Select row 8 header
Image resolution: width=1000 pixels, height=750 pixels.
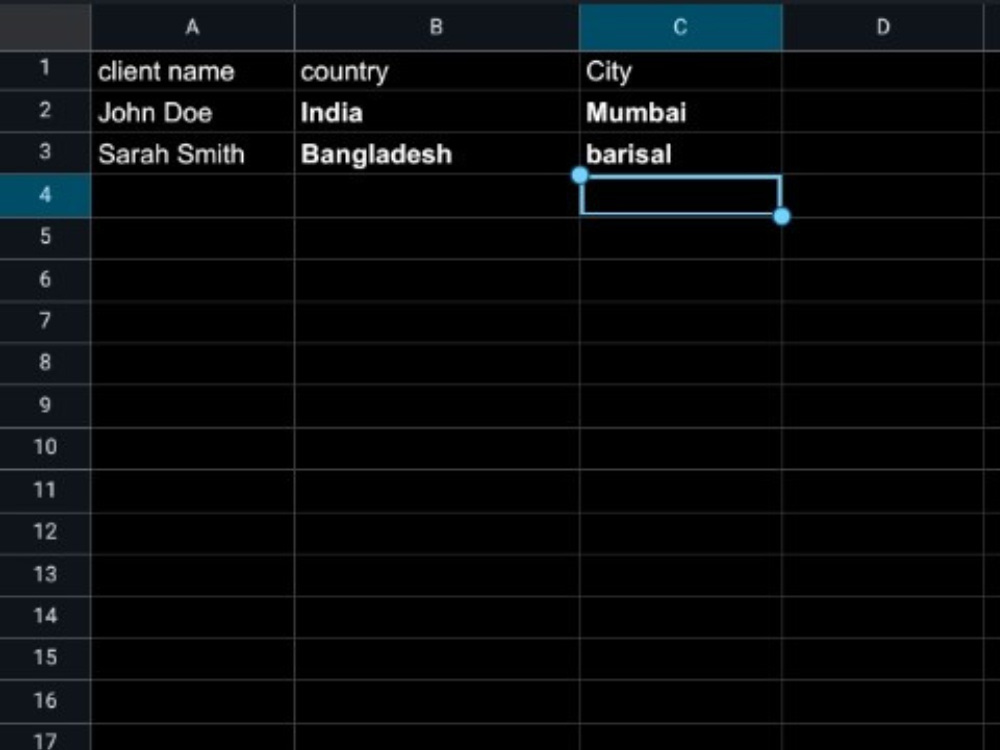[45, 362]
